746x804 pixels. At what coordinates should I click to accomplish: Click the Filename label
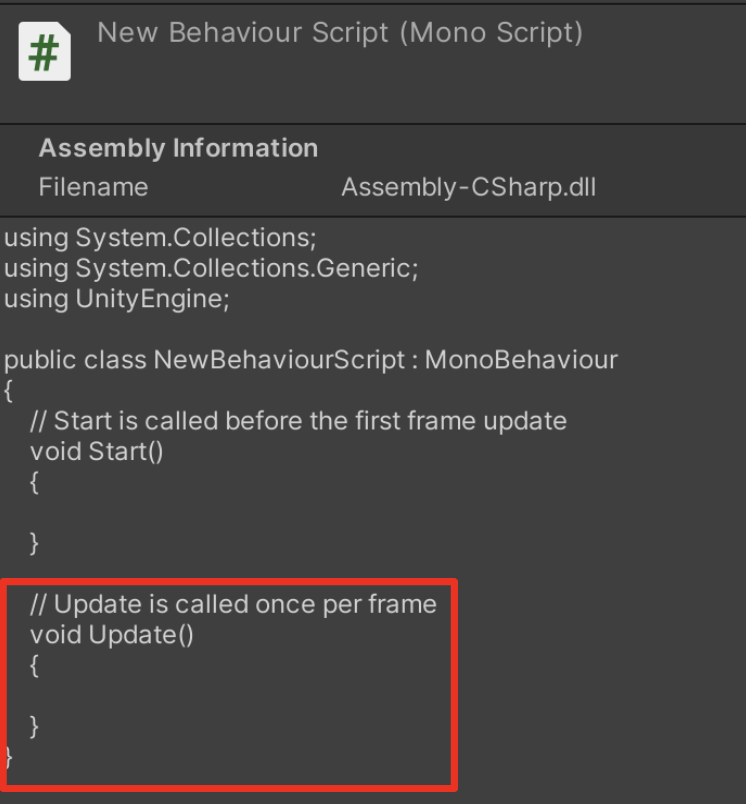tap(93, 187)
